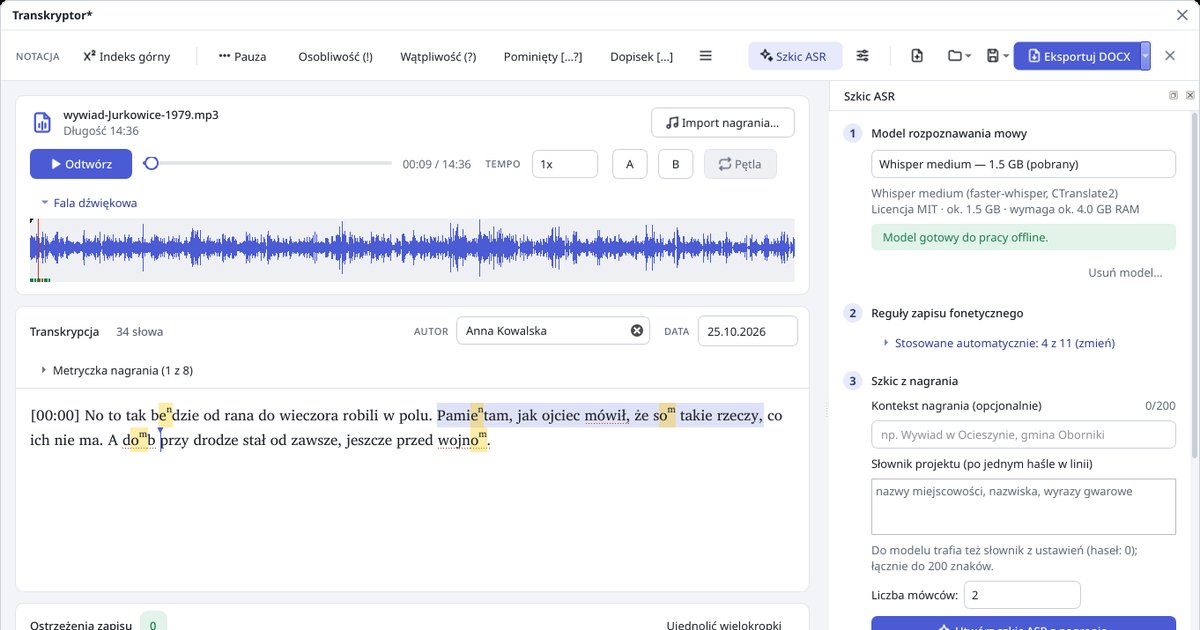Create a new document with the file-plus icon
This screenshot has height=630, width=1200.
[917, 56]
